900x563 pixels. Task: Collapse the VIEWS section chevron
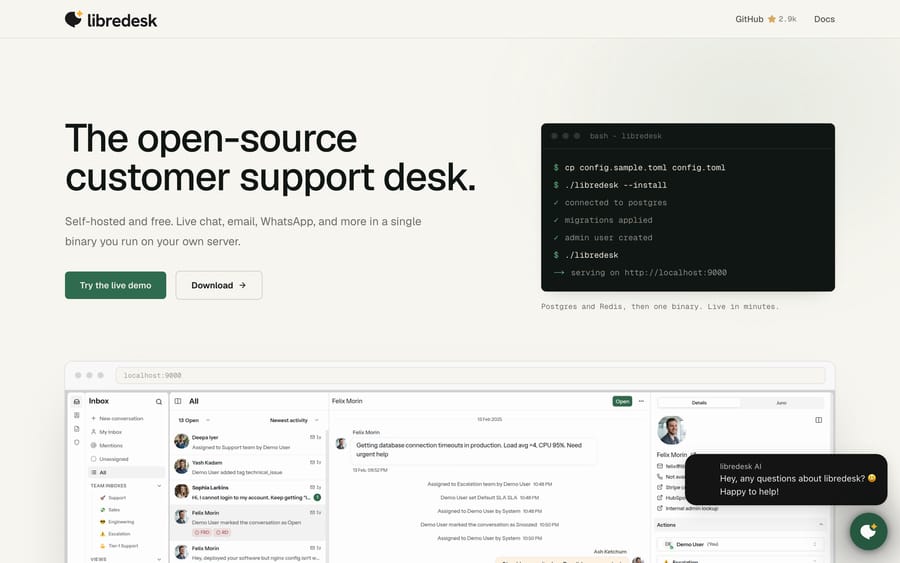point(159,559)
